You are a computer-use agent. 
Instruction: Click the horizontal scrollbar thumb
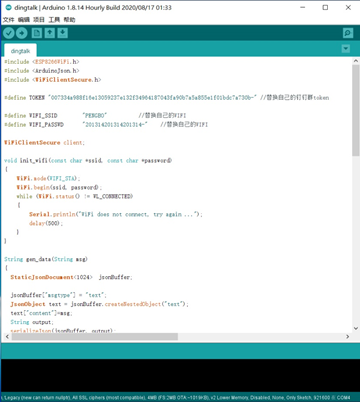pyautogui.click(x=95, y=337)
